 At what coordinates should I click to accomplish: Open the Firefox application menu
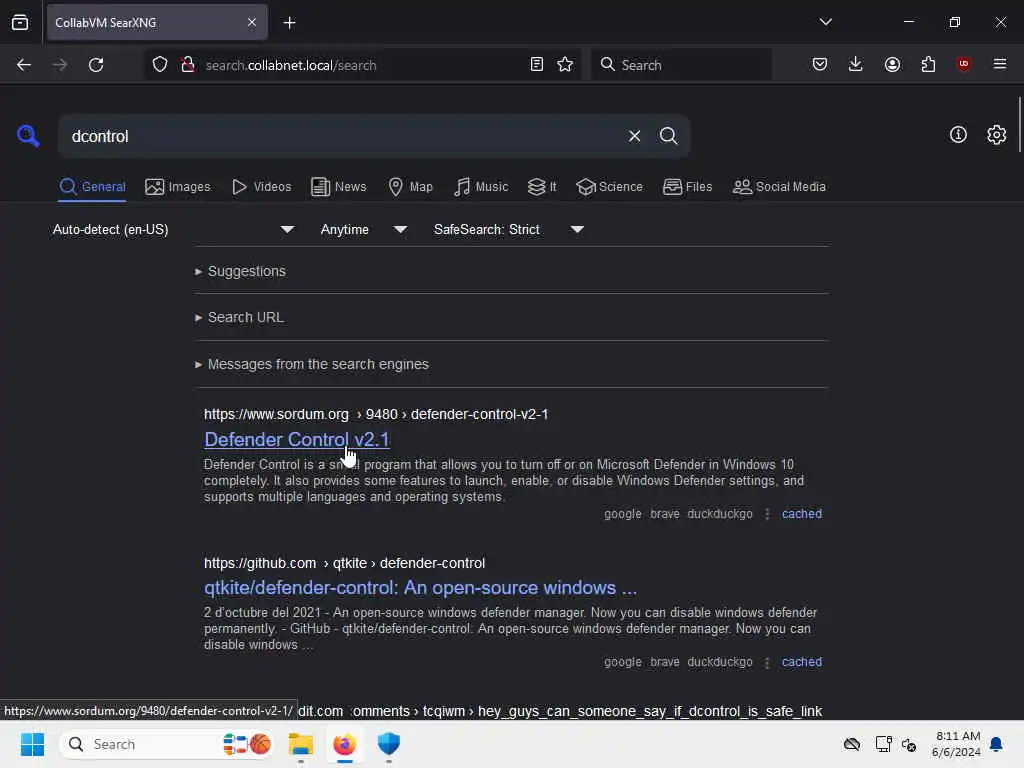pyautogui.click(x=1000, y=64)
